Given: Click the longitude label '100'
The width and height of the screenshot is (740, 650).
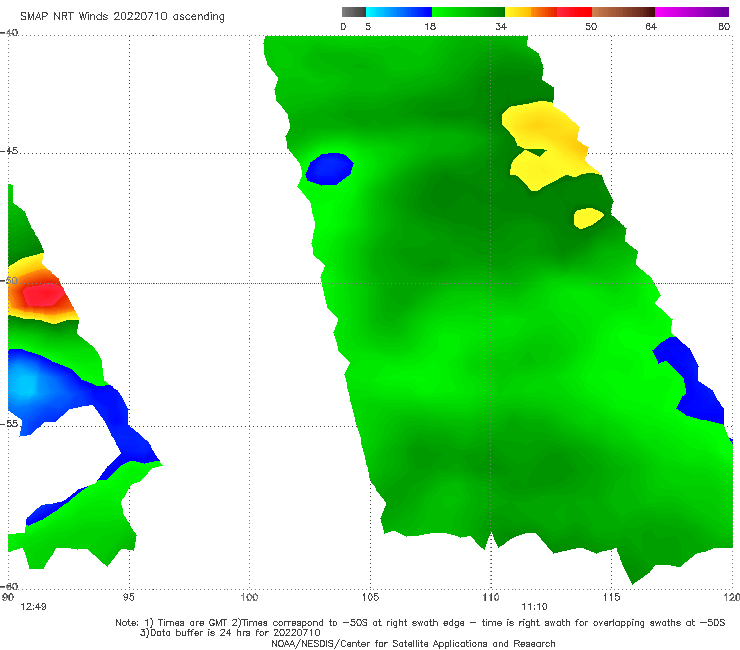Looking at the screenshot, I should pyautogui.click(x=249, y=597).
